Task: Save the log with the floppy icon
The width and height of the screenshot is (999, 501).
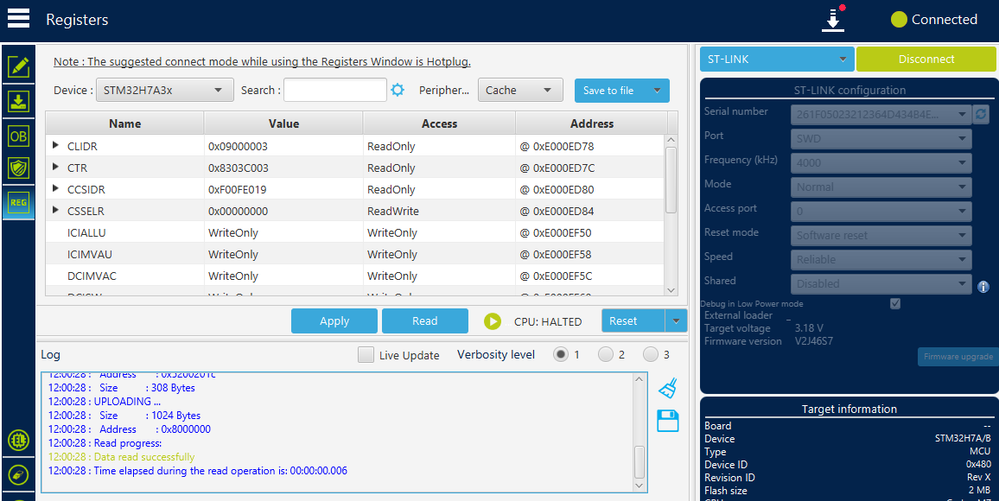Action: [668, 421]
